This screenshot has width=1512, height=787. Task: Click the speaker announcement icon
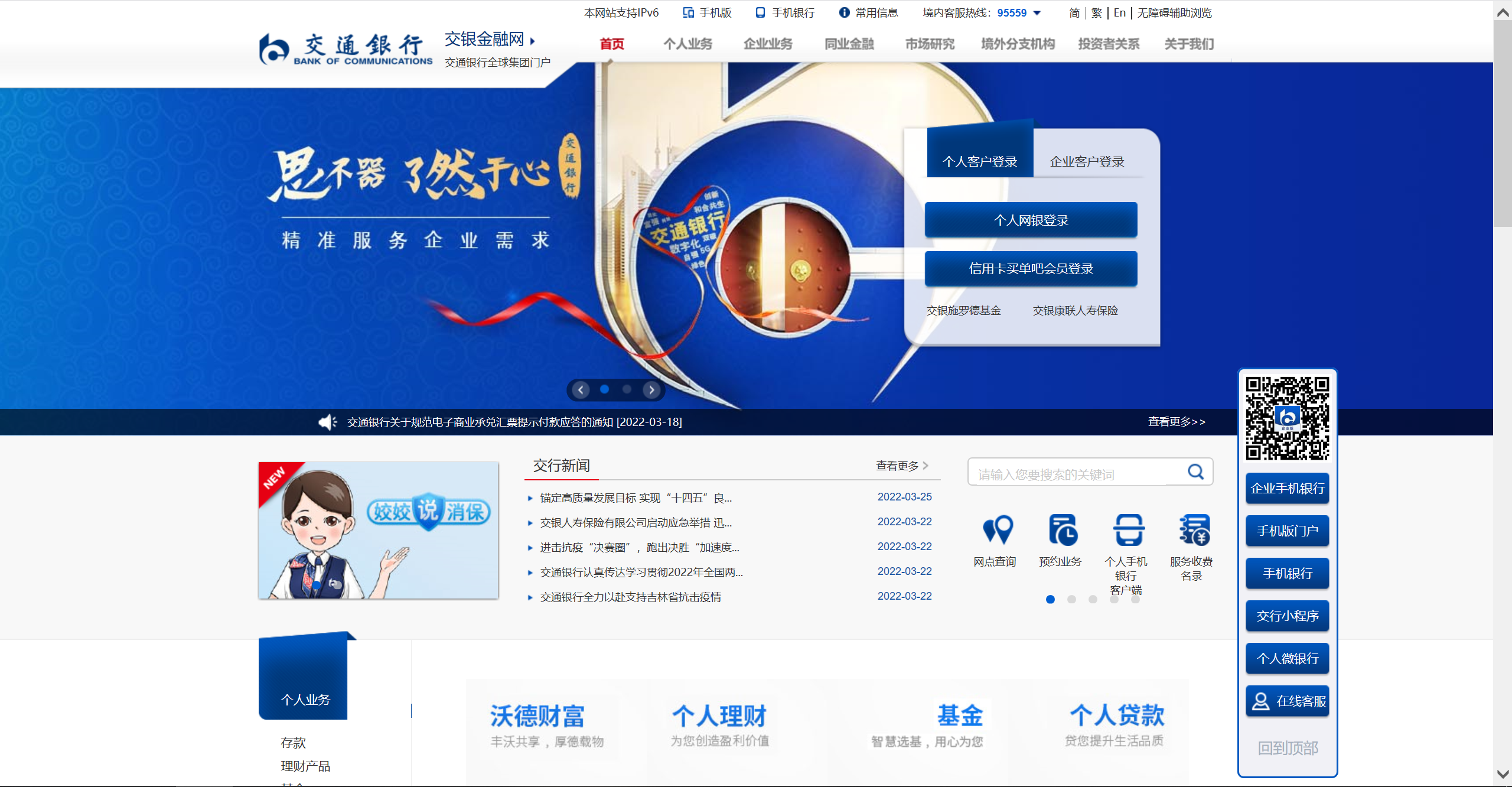328,422
